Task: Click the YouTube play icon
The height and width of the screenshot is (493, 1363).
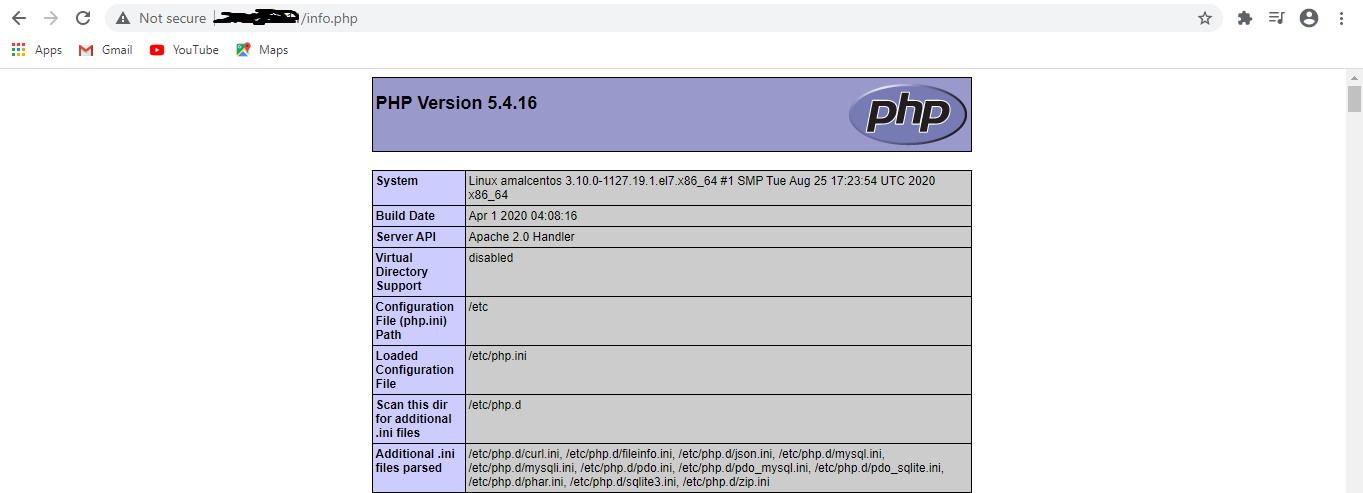Action: (x=157, y=50)
